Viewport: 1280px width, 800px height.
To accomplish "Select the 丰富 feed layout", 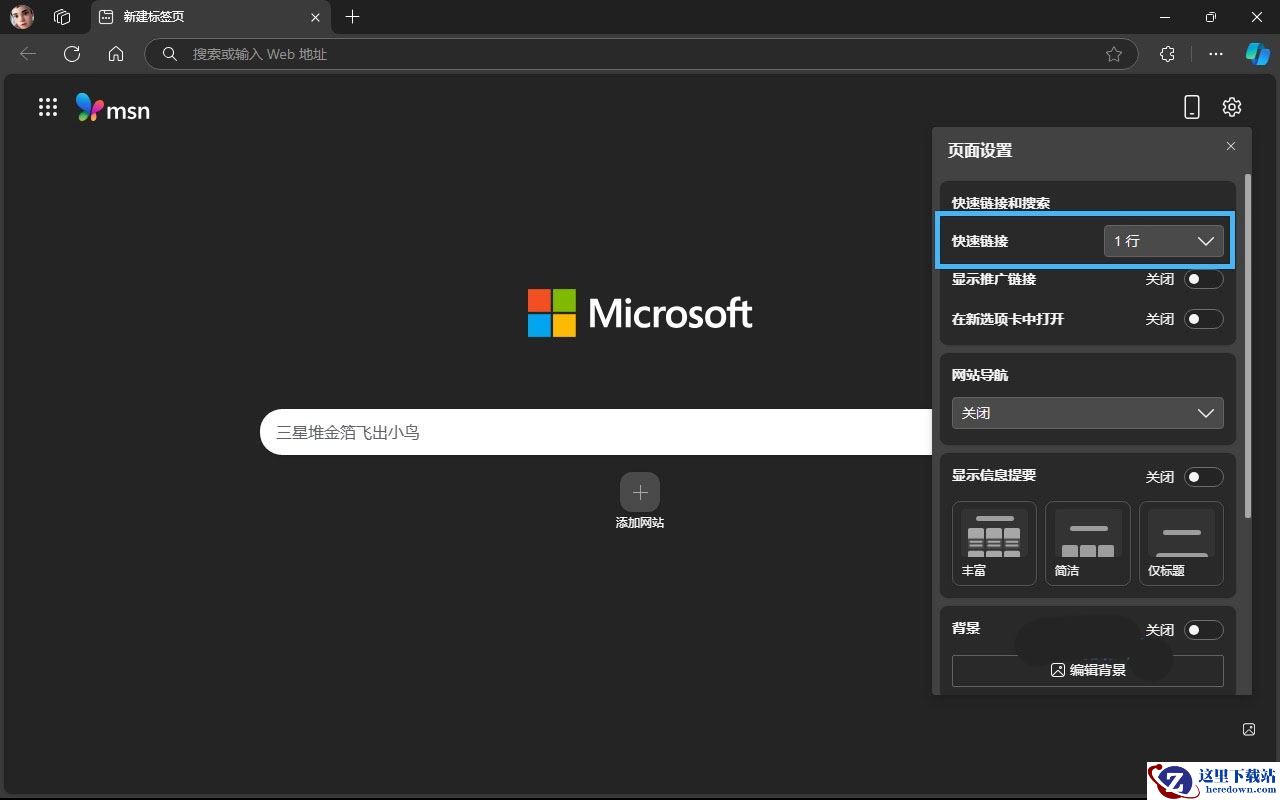I will (x=994, y=543).
